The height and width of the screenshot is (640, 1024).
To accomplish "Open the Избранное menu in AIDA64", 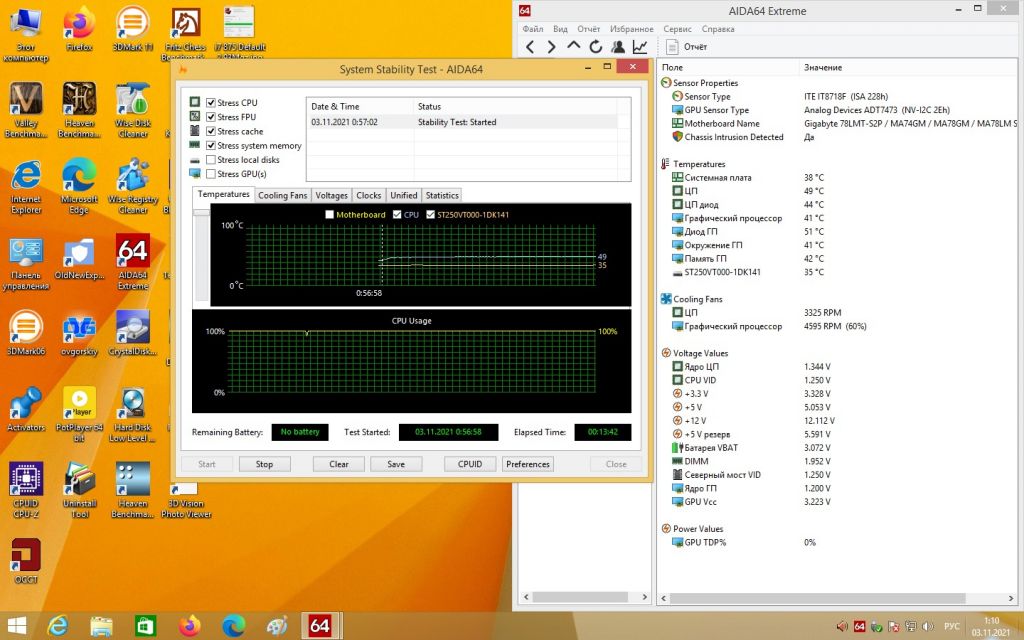I will point(632,29).
